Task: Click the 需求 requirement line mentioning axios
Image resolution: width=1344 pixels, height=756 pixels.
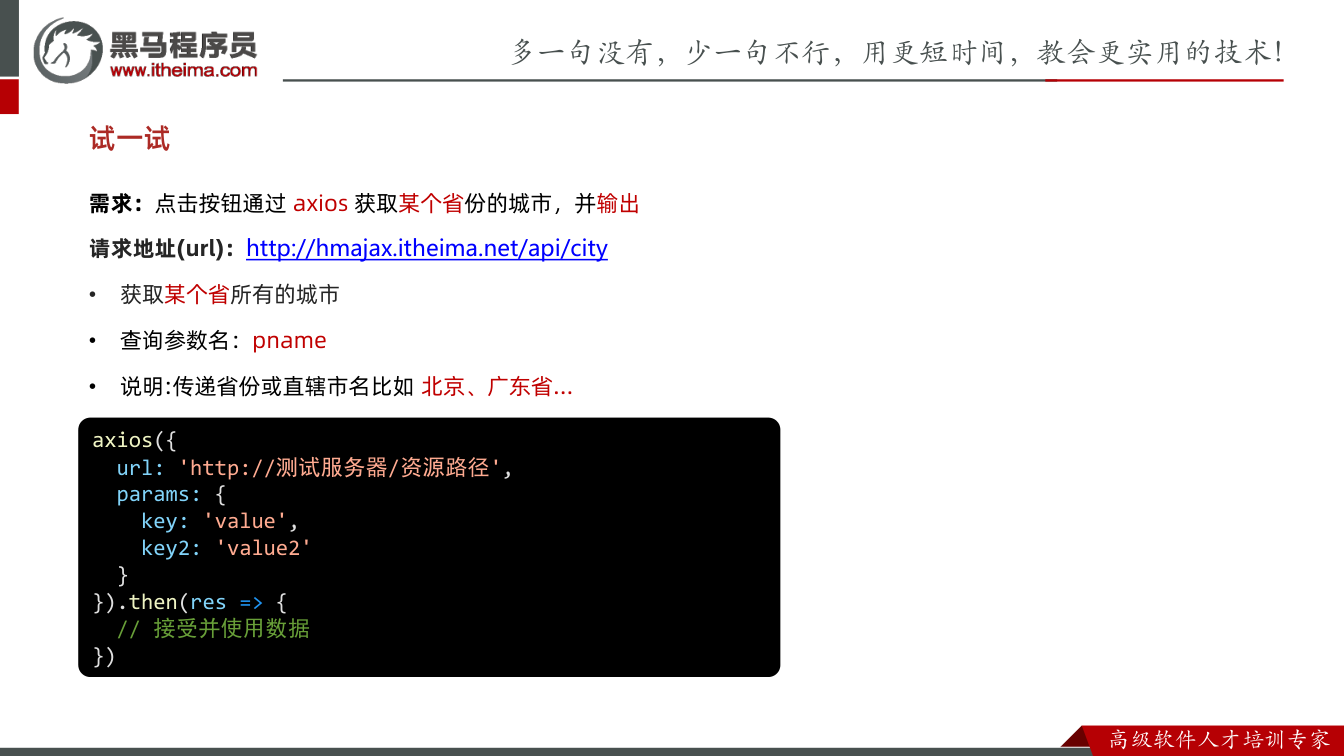Action: [x=365, y=204]
